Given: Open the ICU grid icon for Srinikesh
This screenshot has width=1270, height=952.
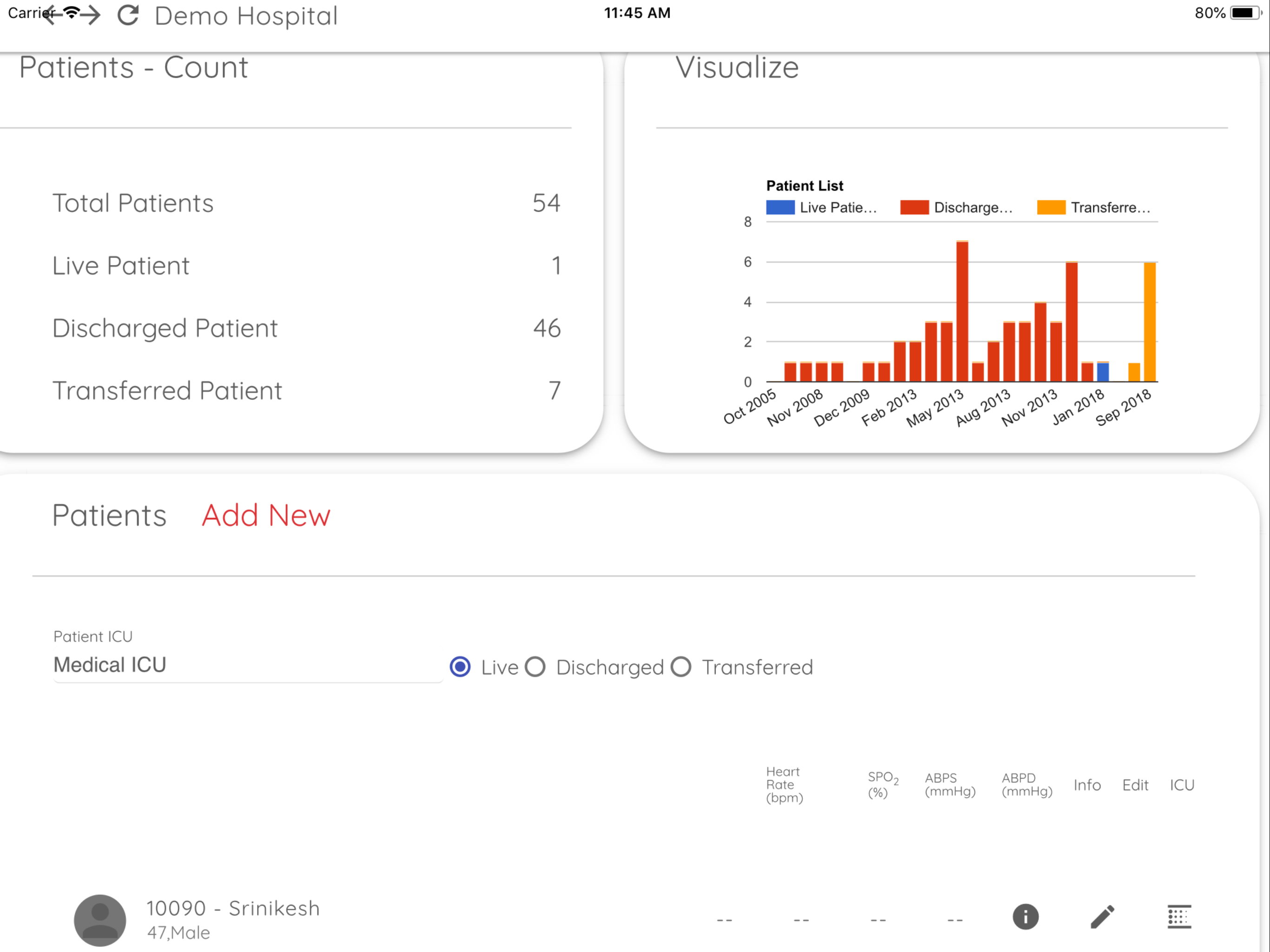Looking at the screenshot, I should pos(1179,916).
